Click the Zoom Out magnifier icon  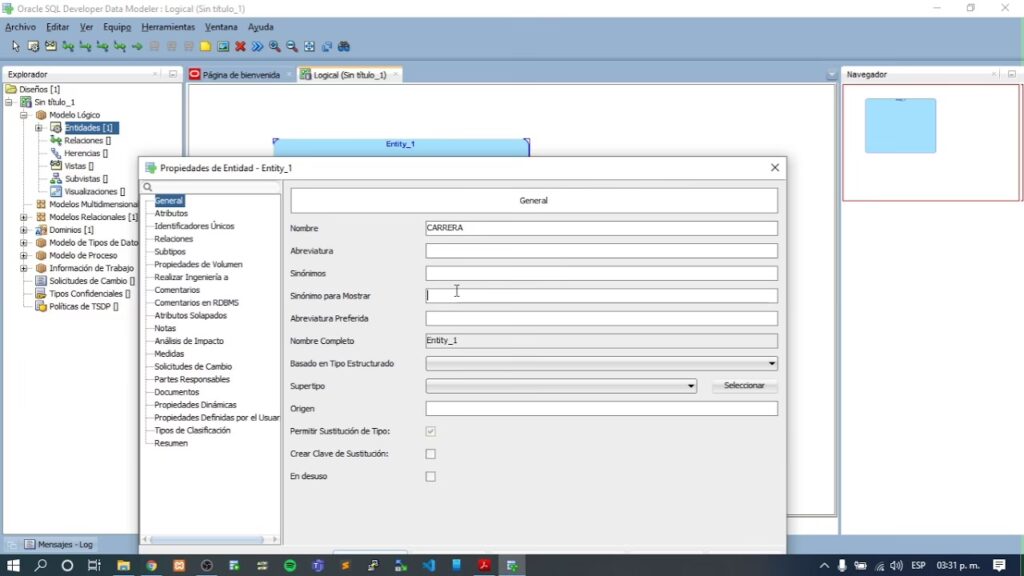292,46
